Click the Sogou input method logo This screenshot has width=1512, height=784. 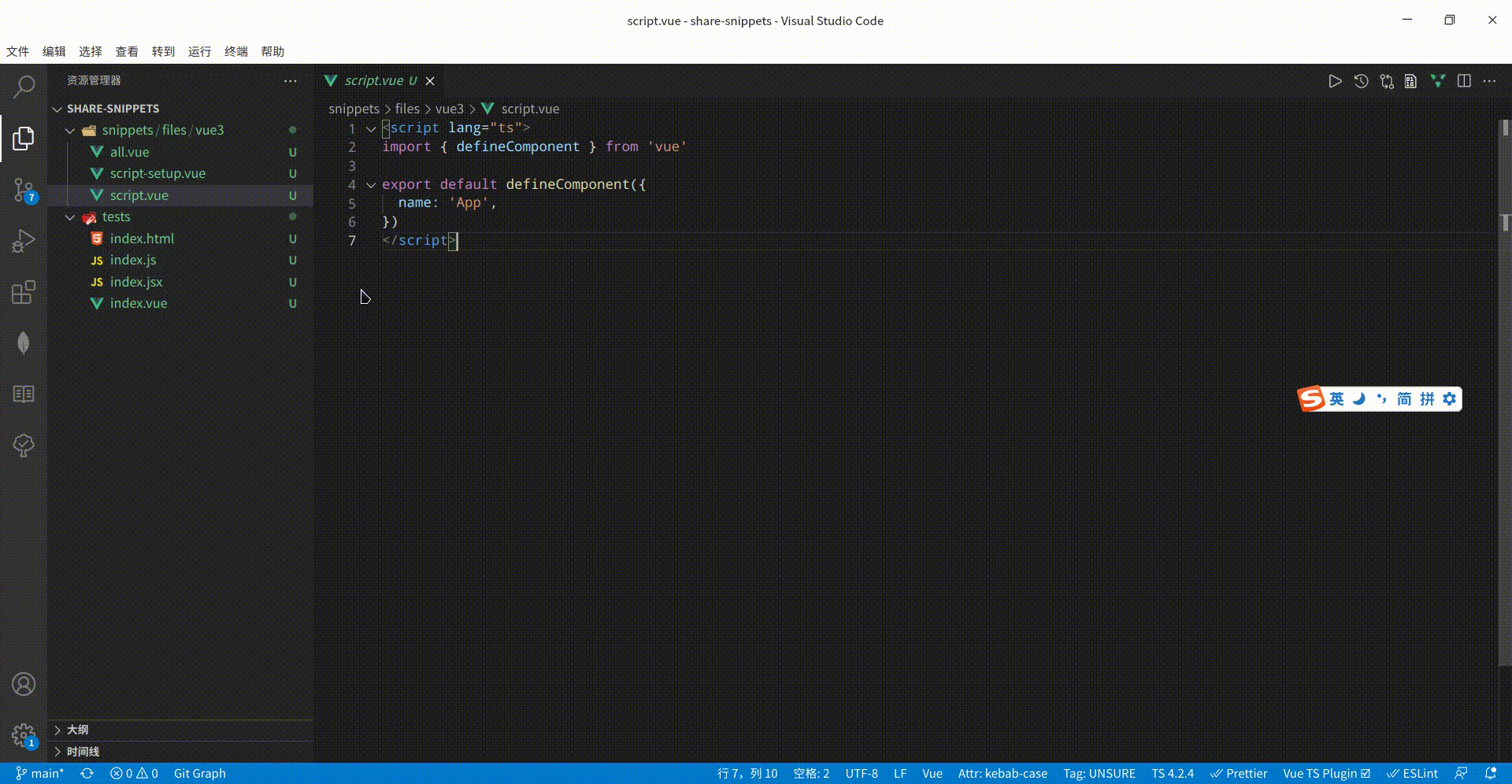[x=1311, y=399]
